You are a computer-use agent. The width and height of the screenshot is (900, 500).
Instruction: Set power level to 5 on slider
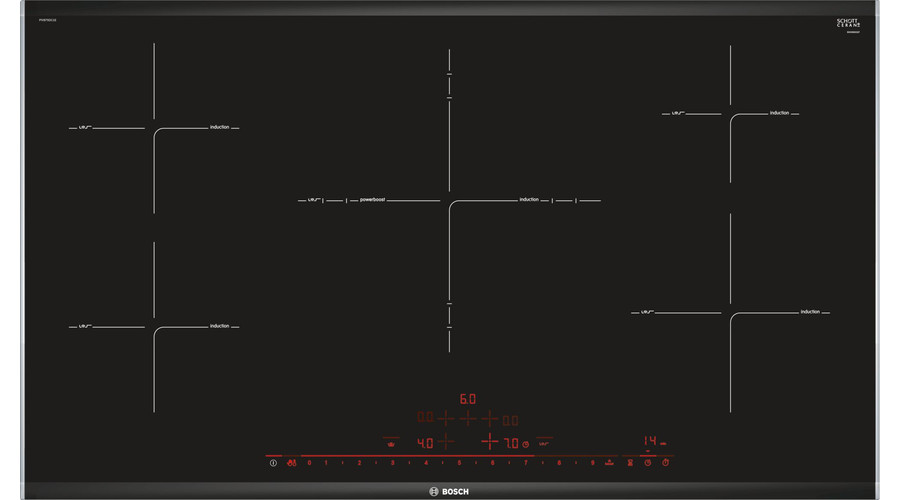(x=459, y=463)
